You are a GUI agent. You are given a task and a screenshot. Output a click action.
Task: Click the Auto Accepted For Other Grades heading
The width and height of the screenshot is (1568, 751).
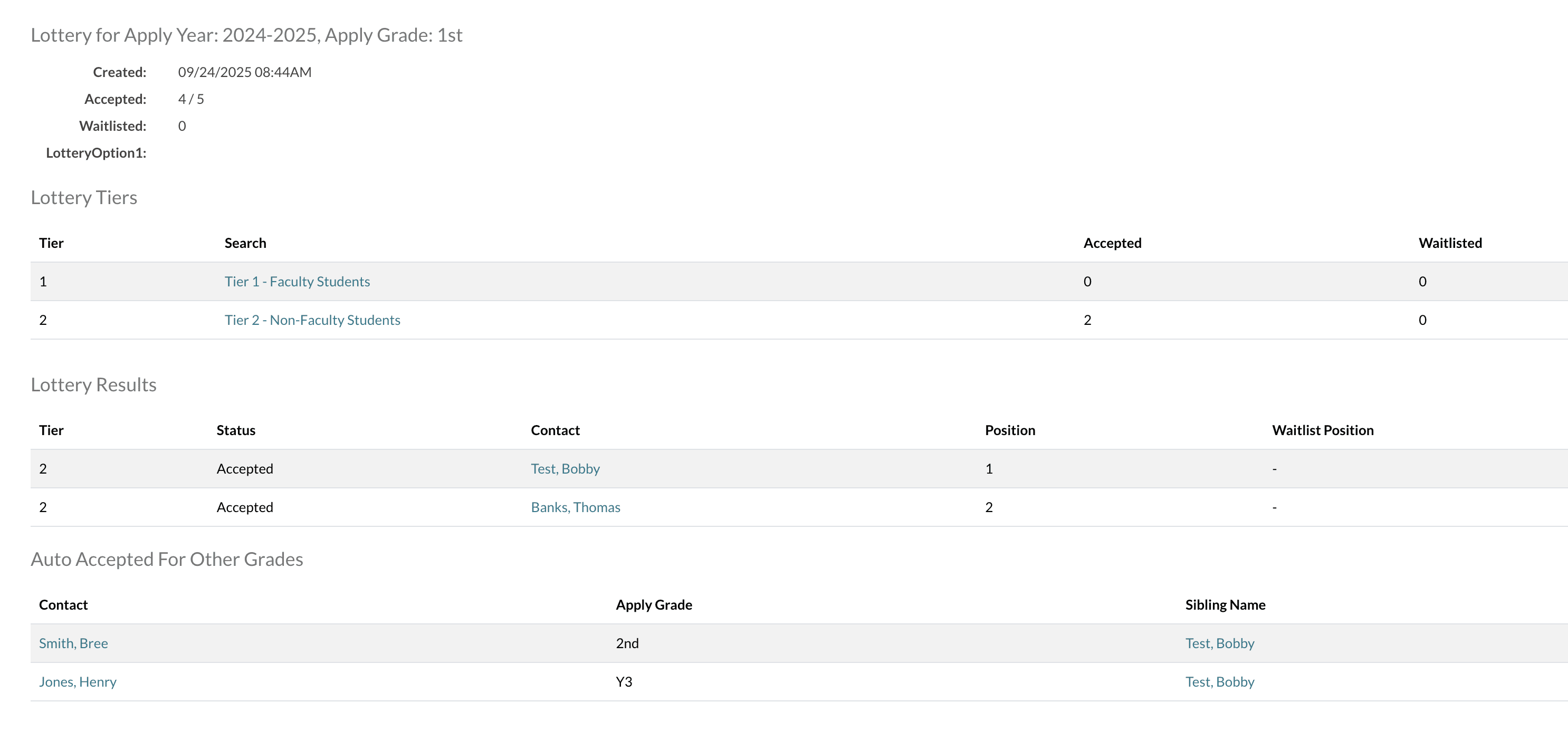167,559
